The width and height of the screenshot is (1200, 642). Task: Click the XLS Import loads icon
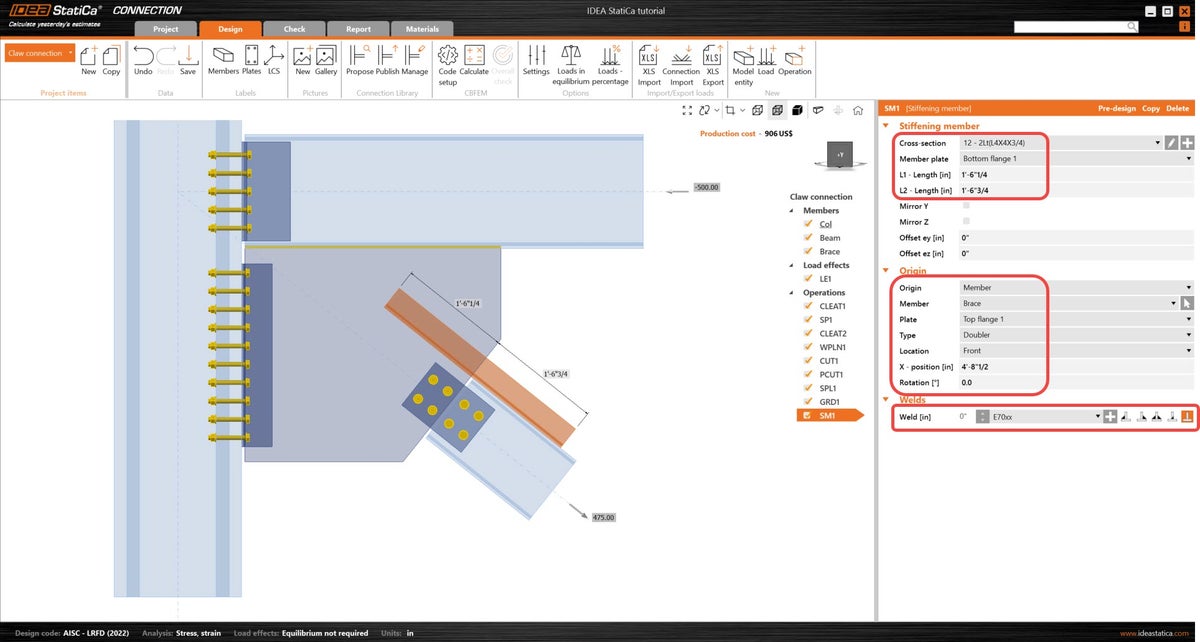point(649,62)
